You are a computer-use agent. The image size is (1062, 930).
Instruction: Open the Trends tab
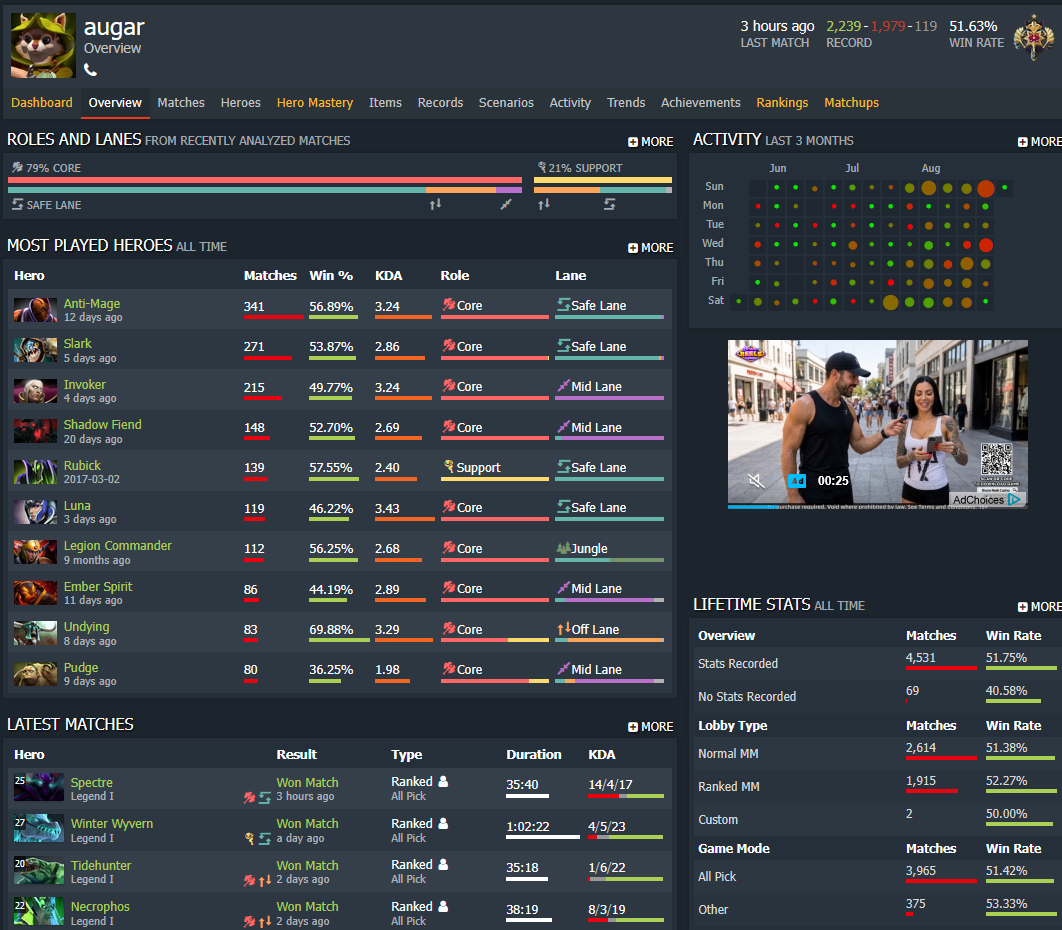coord(626,102)
